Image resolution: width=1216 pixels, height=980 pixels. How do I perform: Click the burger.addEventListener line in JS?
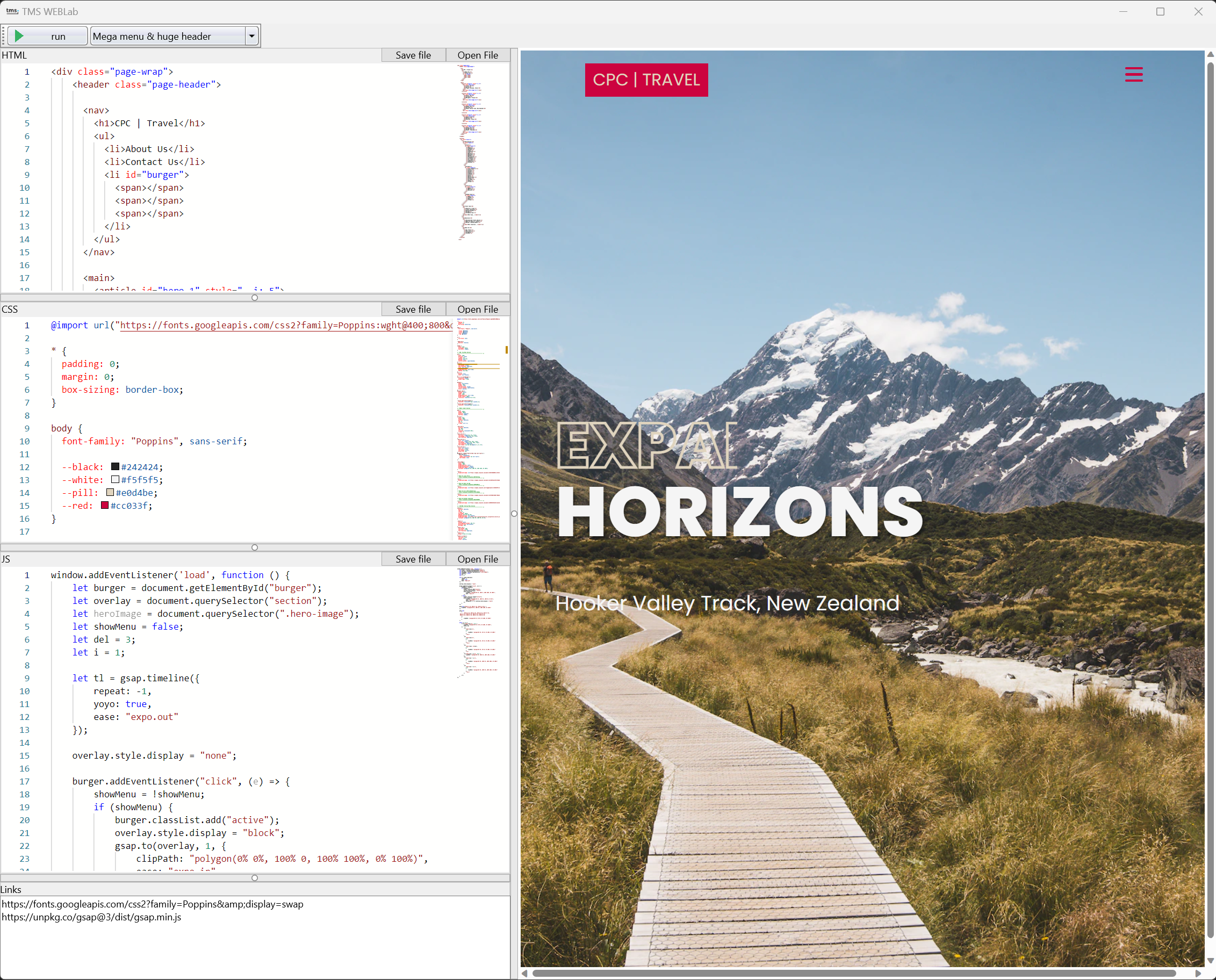pos(181,781)
